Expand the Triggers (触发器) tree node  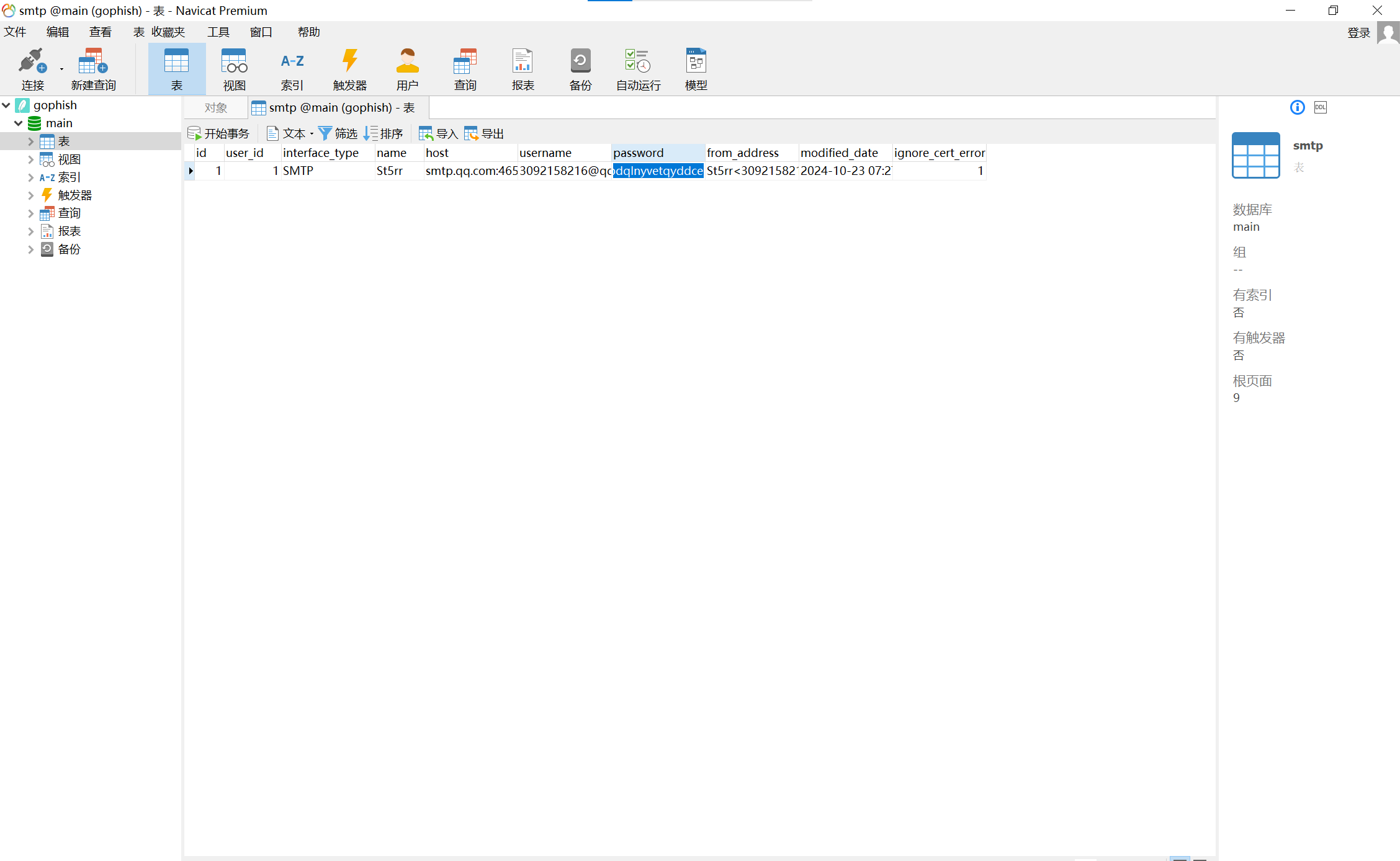coord(30,195)
